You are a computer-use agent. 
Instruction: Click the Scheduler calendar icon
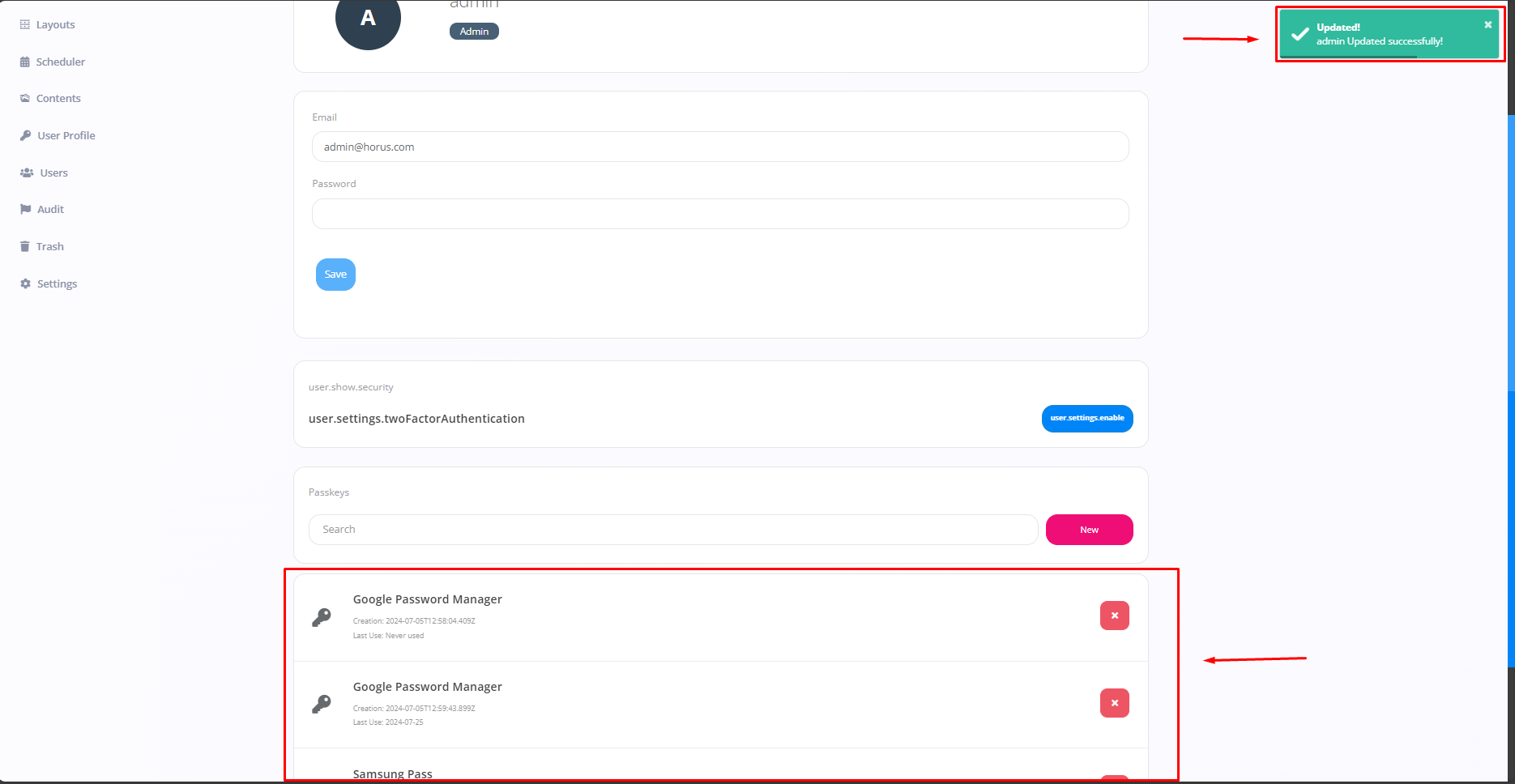click(24, 62)
